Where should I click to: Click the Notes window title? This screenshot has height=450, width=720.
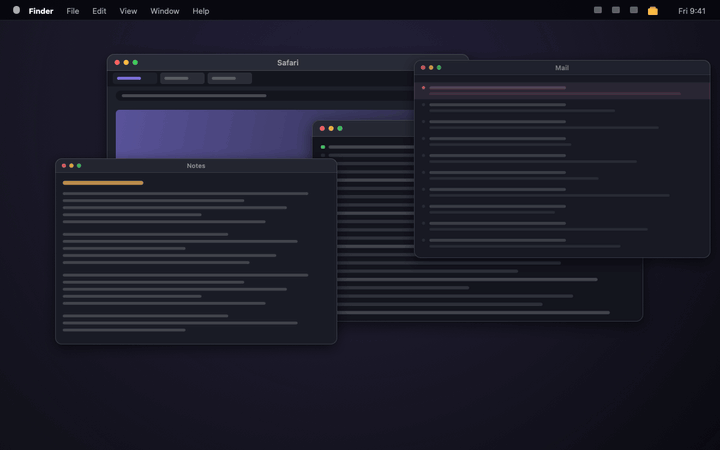[x=196, y=166]
